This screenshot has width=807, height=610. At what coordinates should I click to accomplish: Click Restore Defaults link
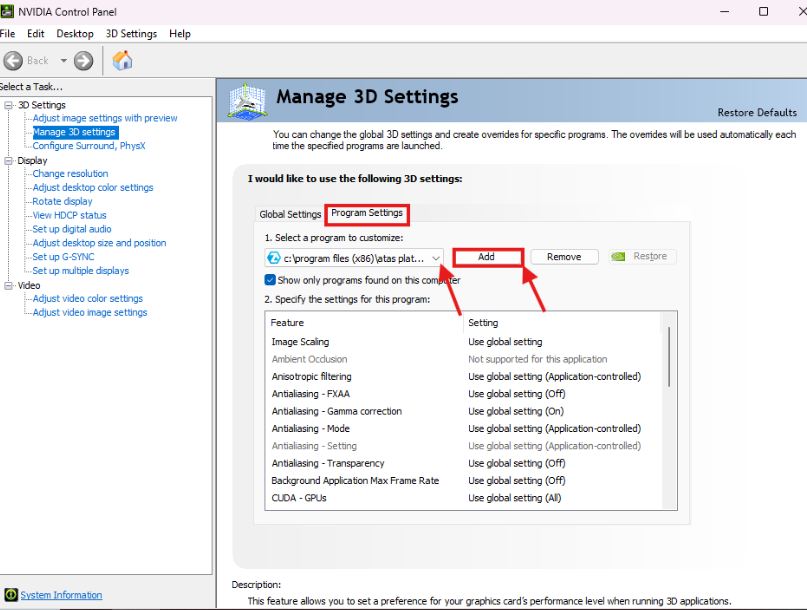757,112
